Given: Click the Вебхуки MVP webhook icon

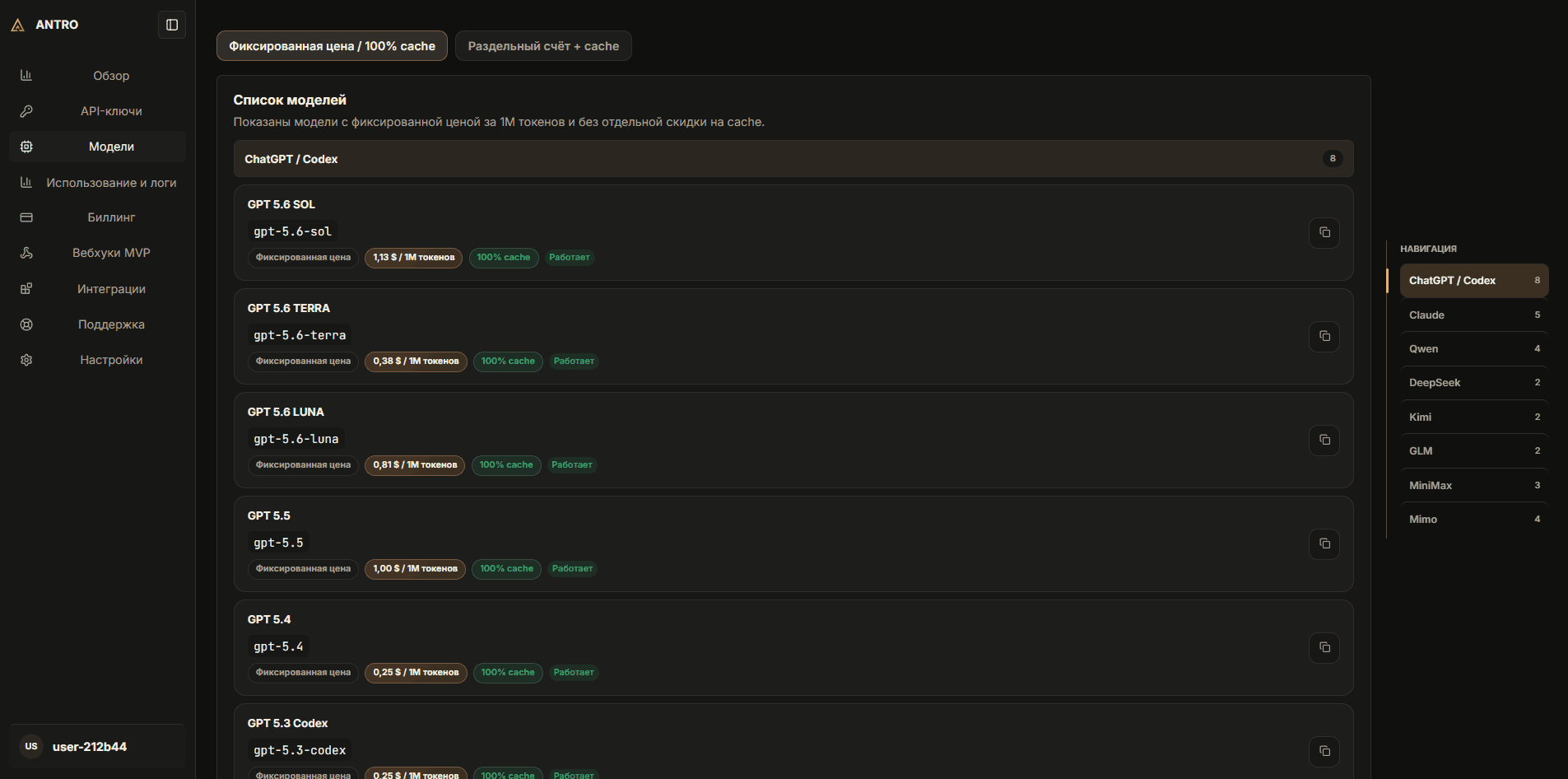Looking at the screenshot, I should pyautogui.click(x=26, y=253).
